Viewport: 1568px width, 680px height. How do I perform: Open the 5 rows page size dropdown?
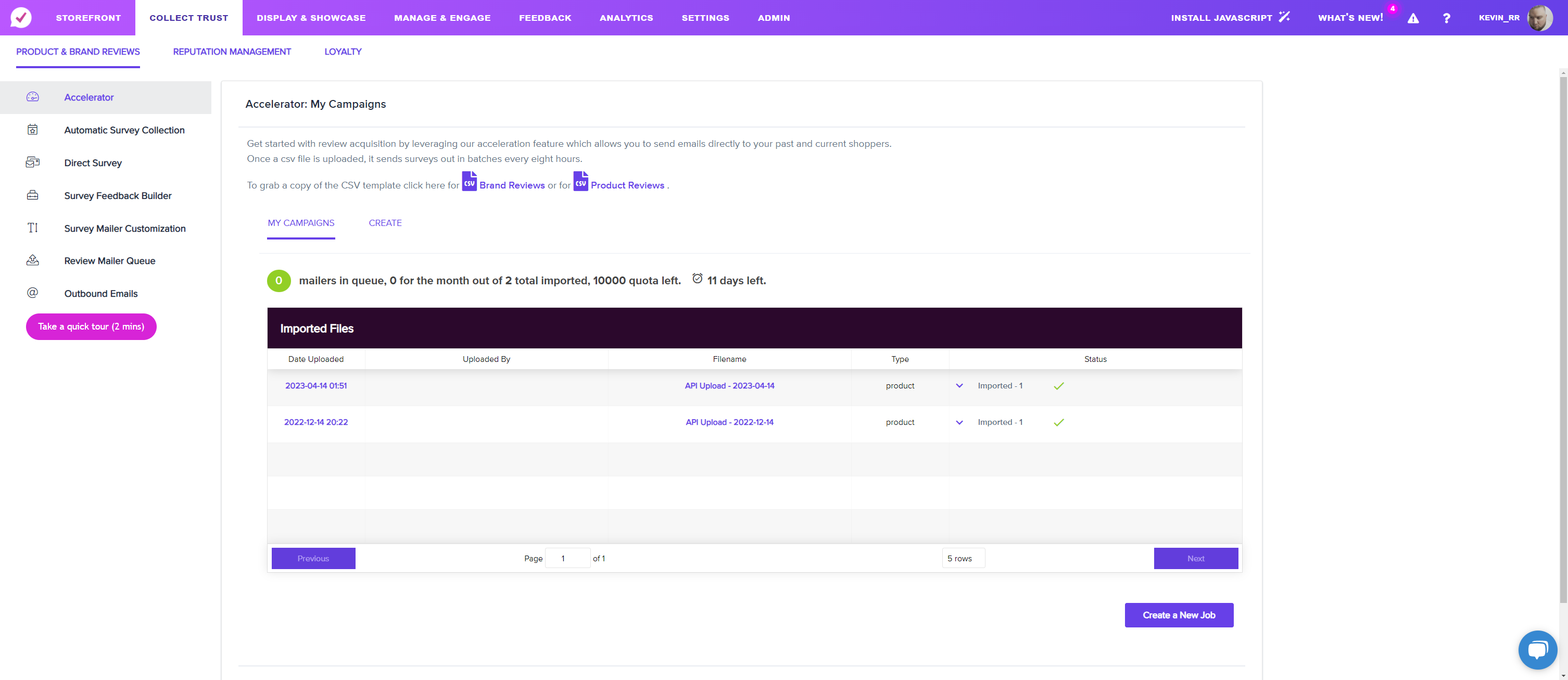(963, 558)
